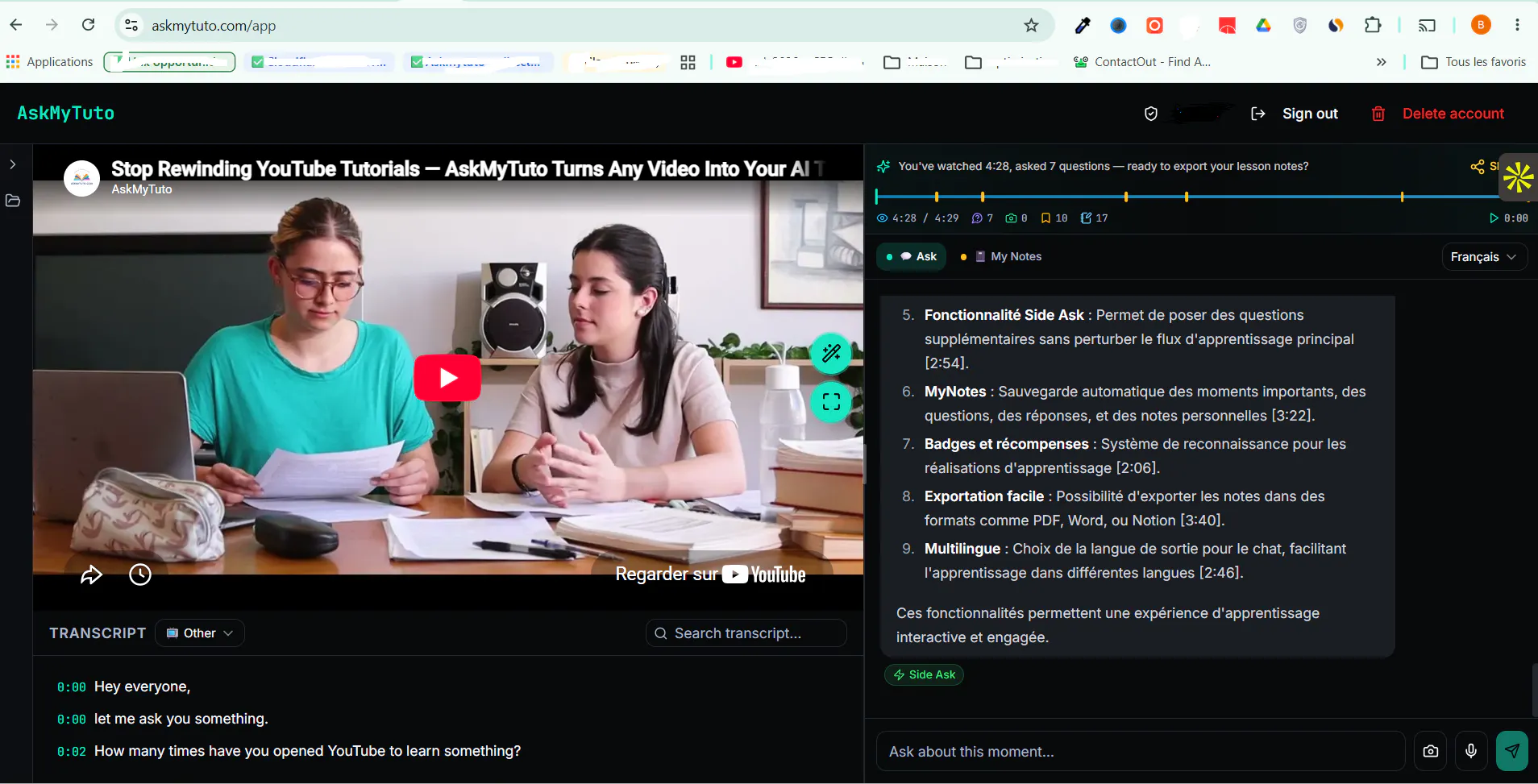
Task: Click the screenshots count camera icon showing 0
Action: tap(1011, 218)
